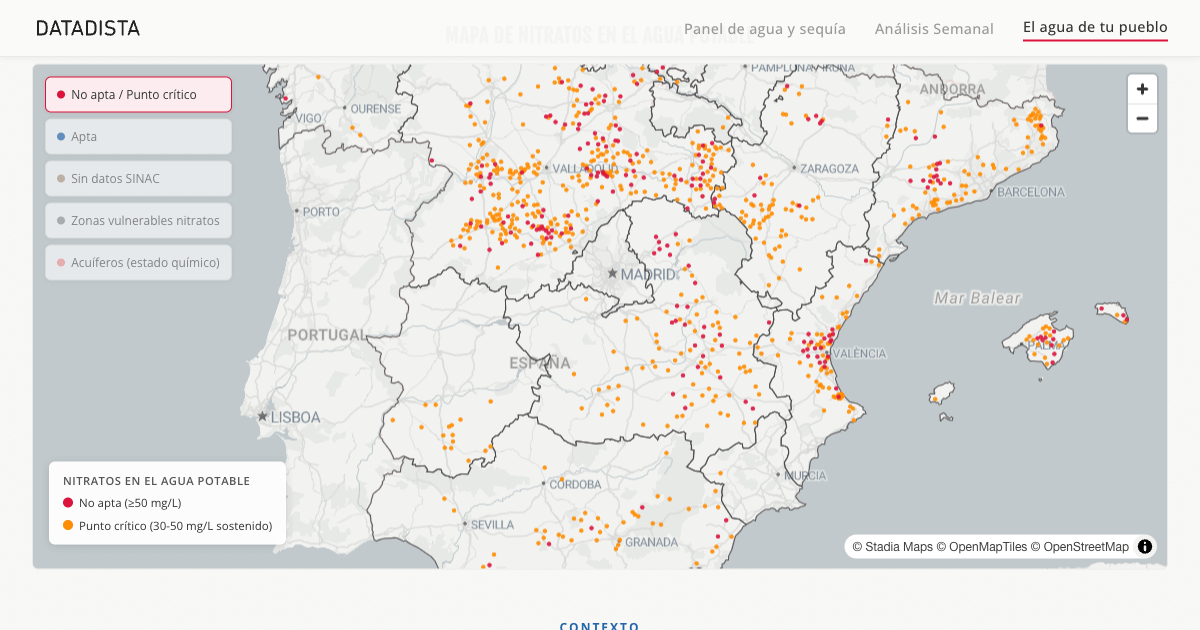Enable Zonas vulnerables nitratos layer

point(138,220)
